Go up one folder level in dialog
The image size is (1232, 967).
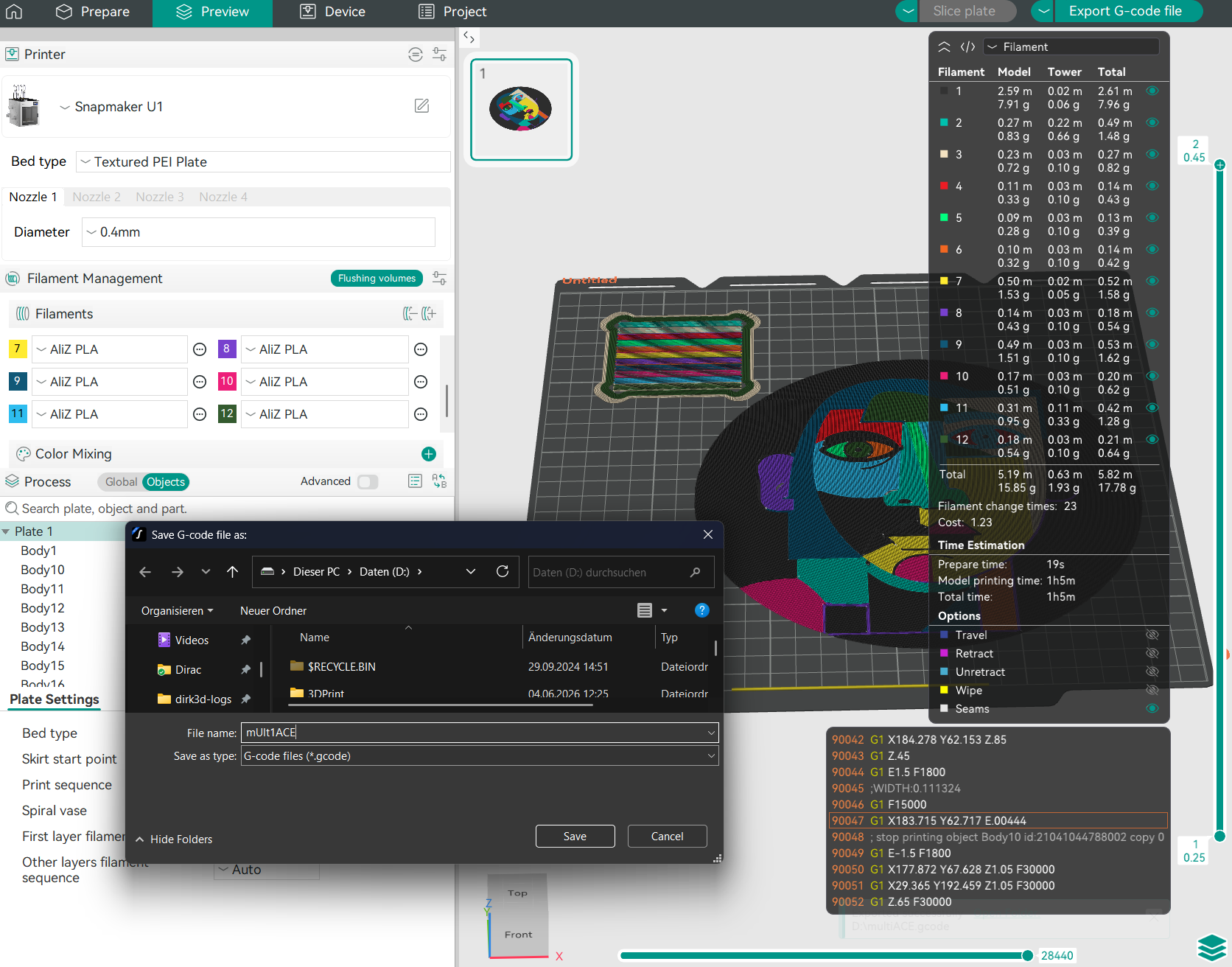232,572
